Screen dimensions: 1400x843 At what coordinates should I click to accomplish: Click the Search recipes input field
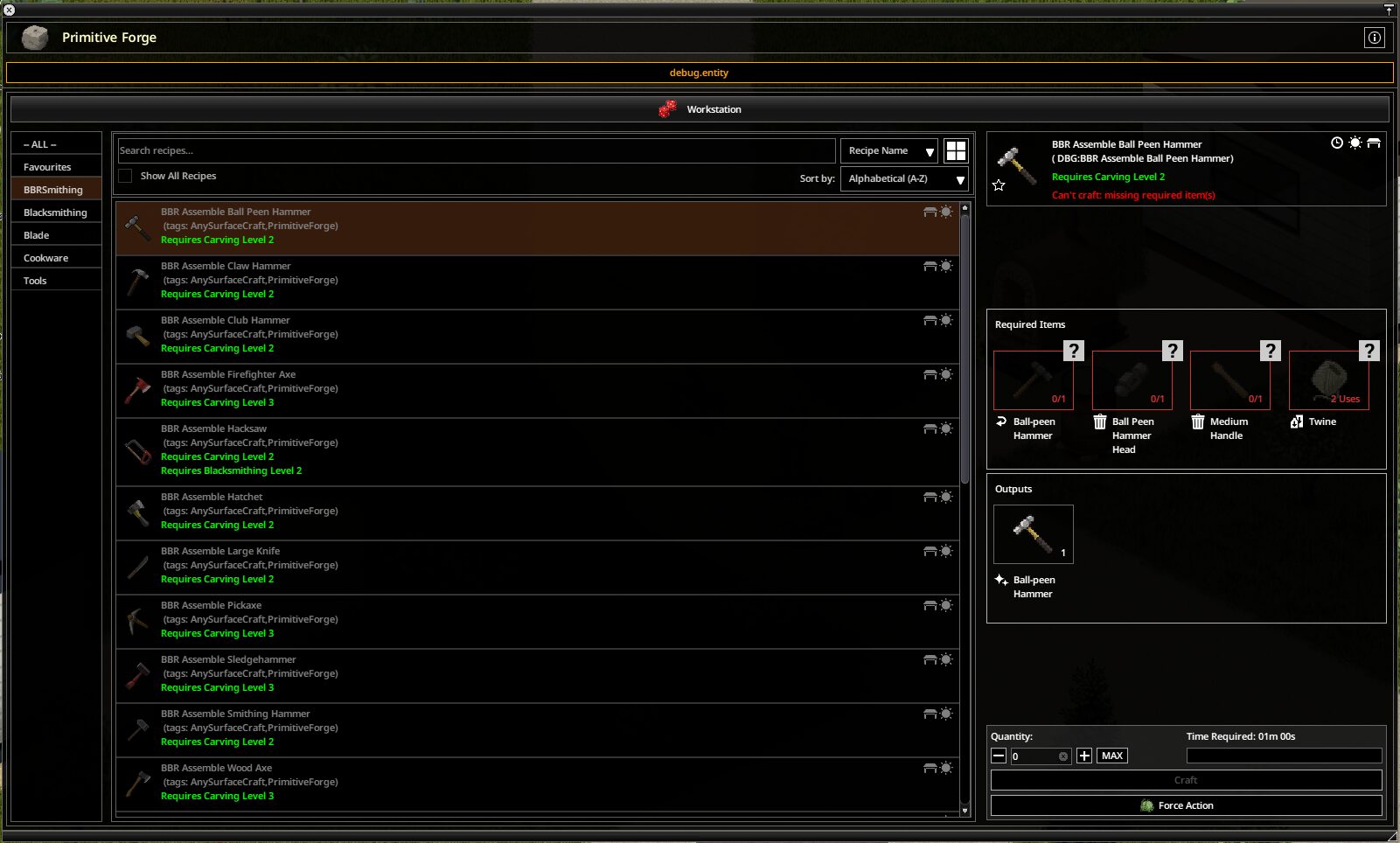(477, 150)
